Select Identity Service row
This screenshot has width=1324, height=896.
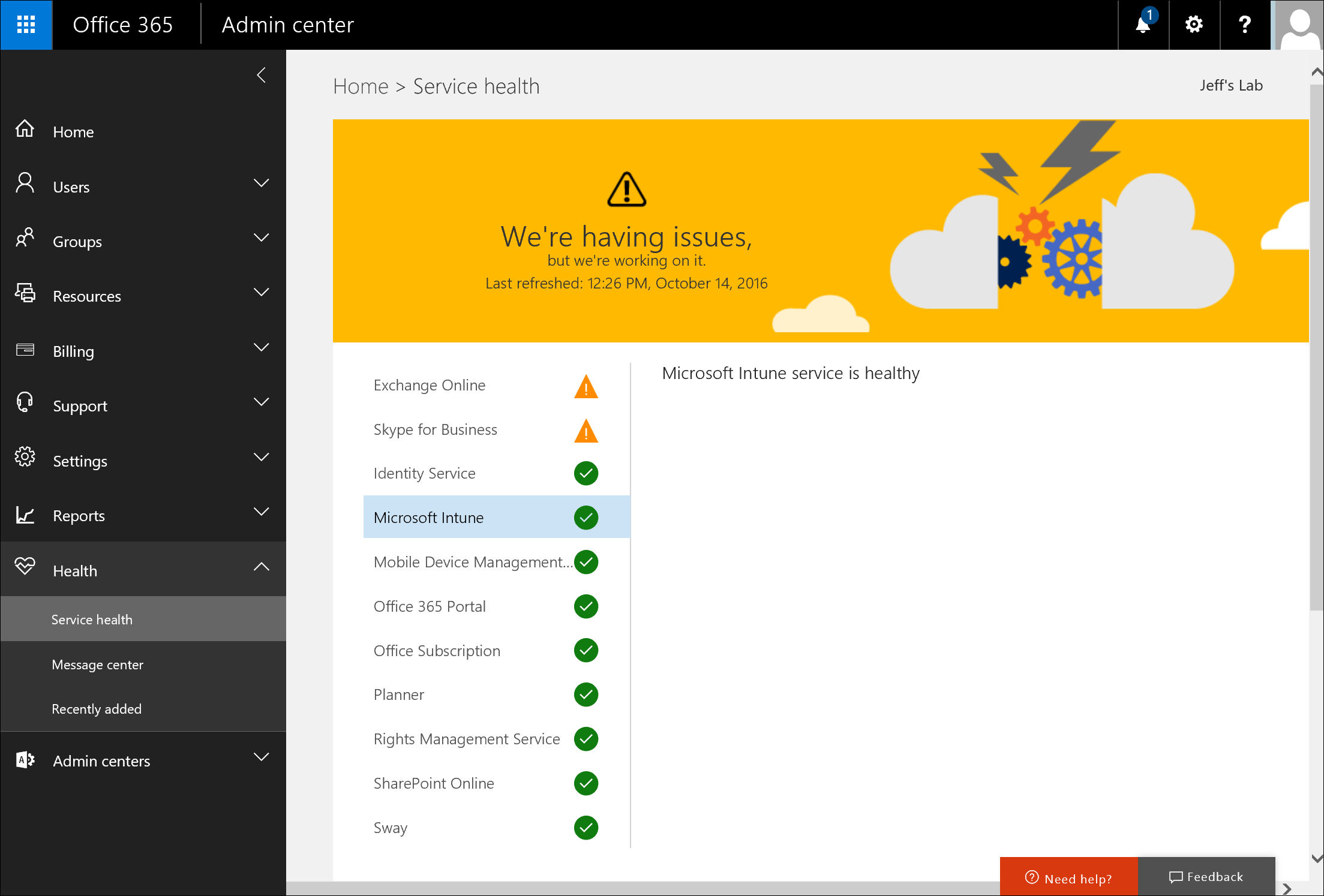[x=497, y=473]
